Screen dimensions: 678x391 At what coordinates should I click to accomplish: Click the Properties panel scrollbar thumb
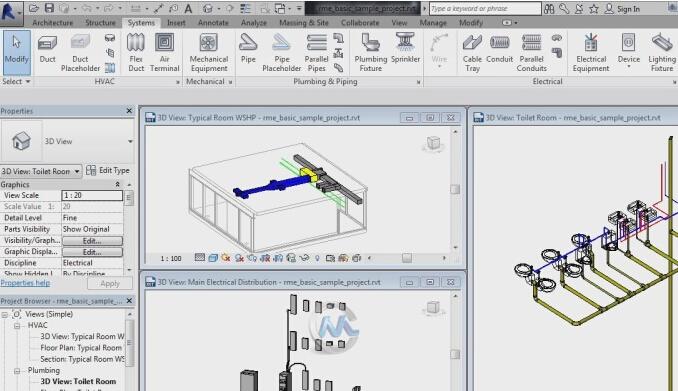128,199
